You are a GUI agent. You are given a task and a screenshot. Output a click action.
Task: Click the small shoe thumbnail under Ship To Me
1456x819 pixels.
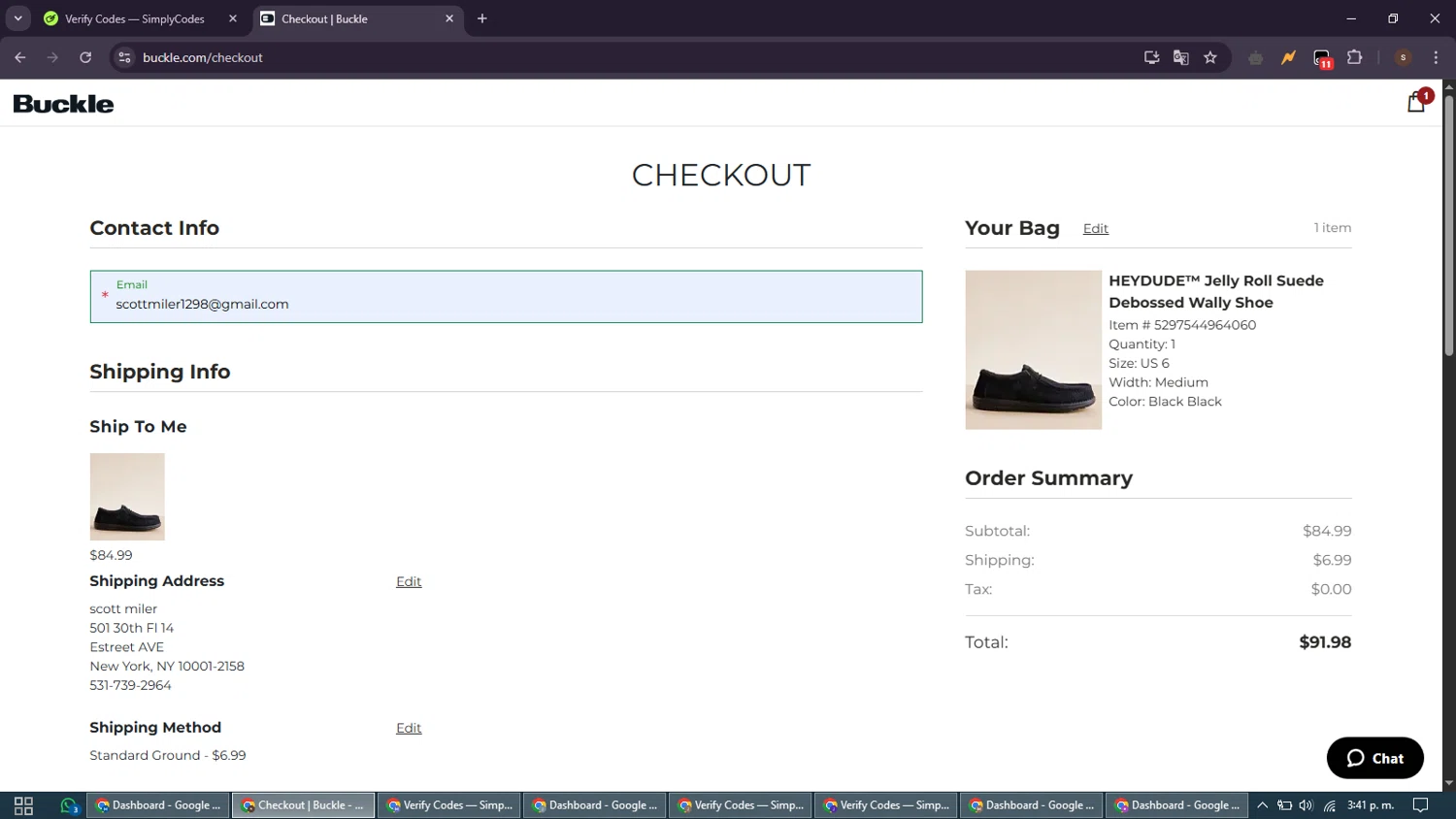(127, 497)
